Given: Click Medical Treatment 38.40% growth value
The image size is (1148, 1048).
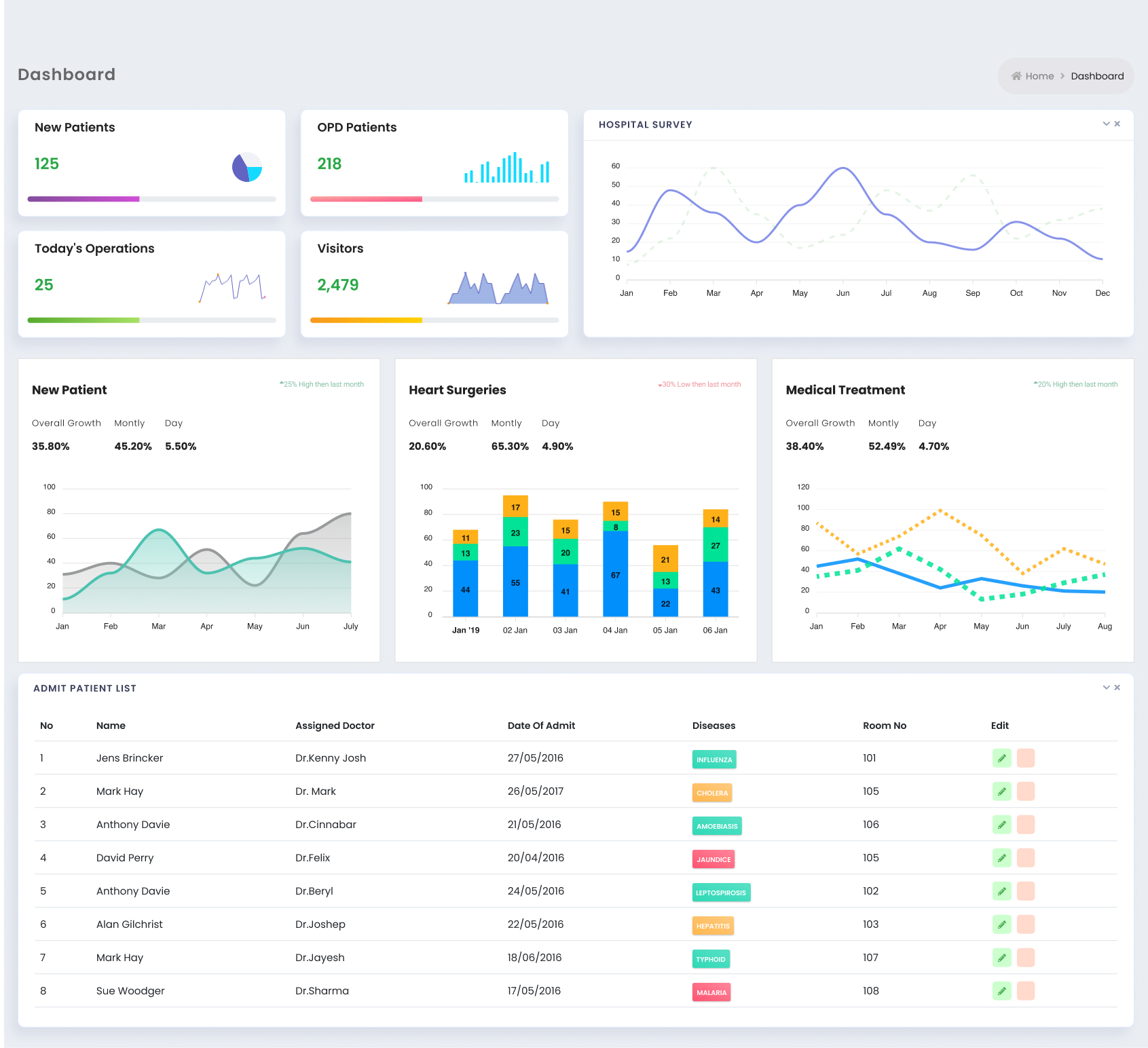Looking at the screenshot, I should tap(804, 446).
